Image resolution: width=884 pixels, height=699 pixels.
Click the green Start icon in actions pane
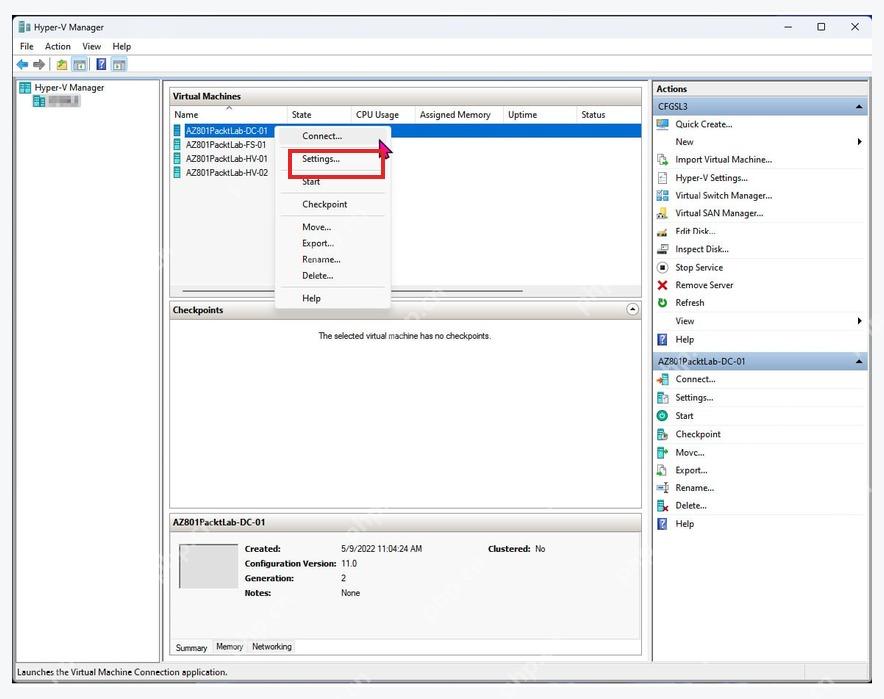pos(662,415)
